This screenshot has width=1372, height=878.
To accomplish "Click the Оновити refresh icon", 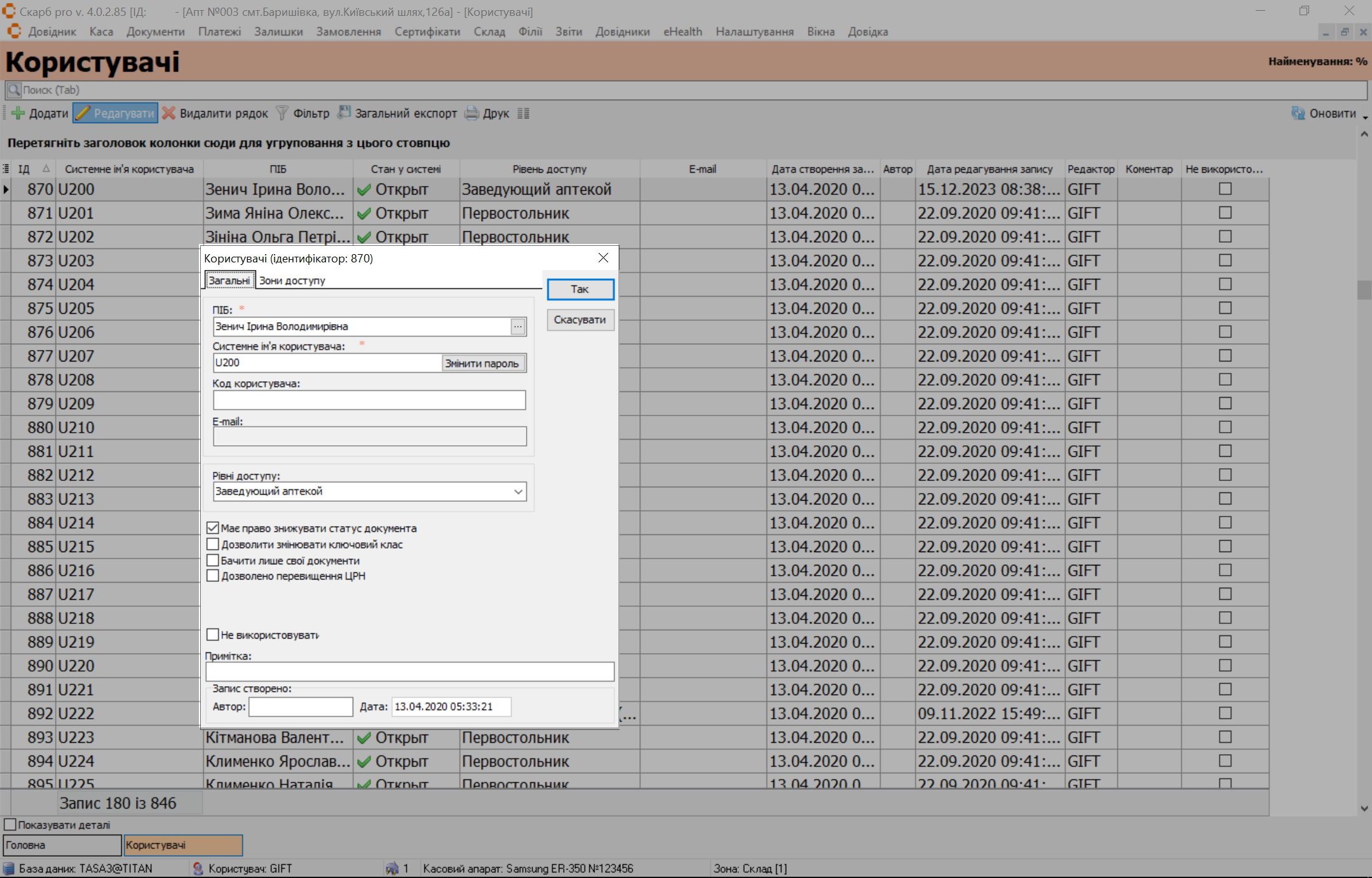I will [x=1298, y=114].
